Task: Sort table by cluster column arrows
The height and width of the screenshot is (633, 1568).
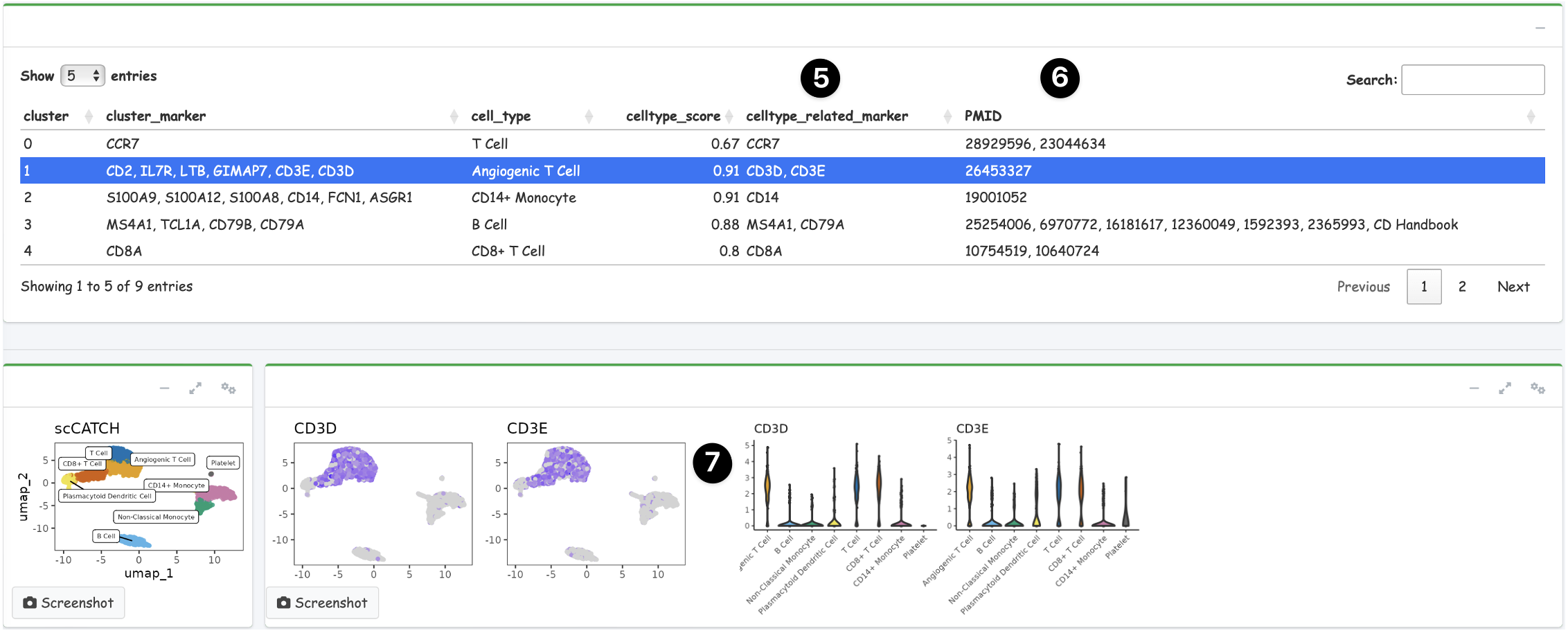Action: click(89, 116)
